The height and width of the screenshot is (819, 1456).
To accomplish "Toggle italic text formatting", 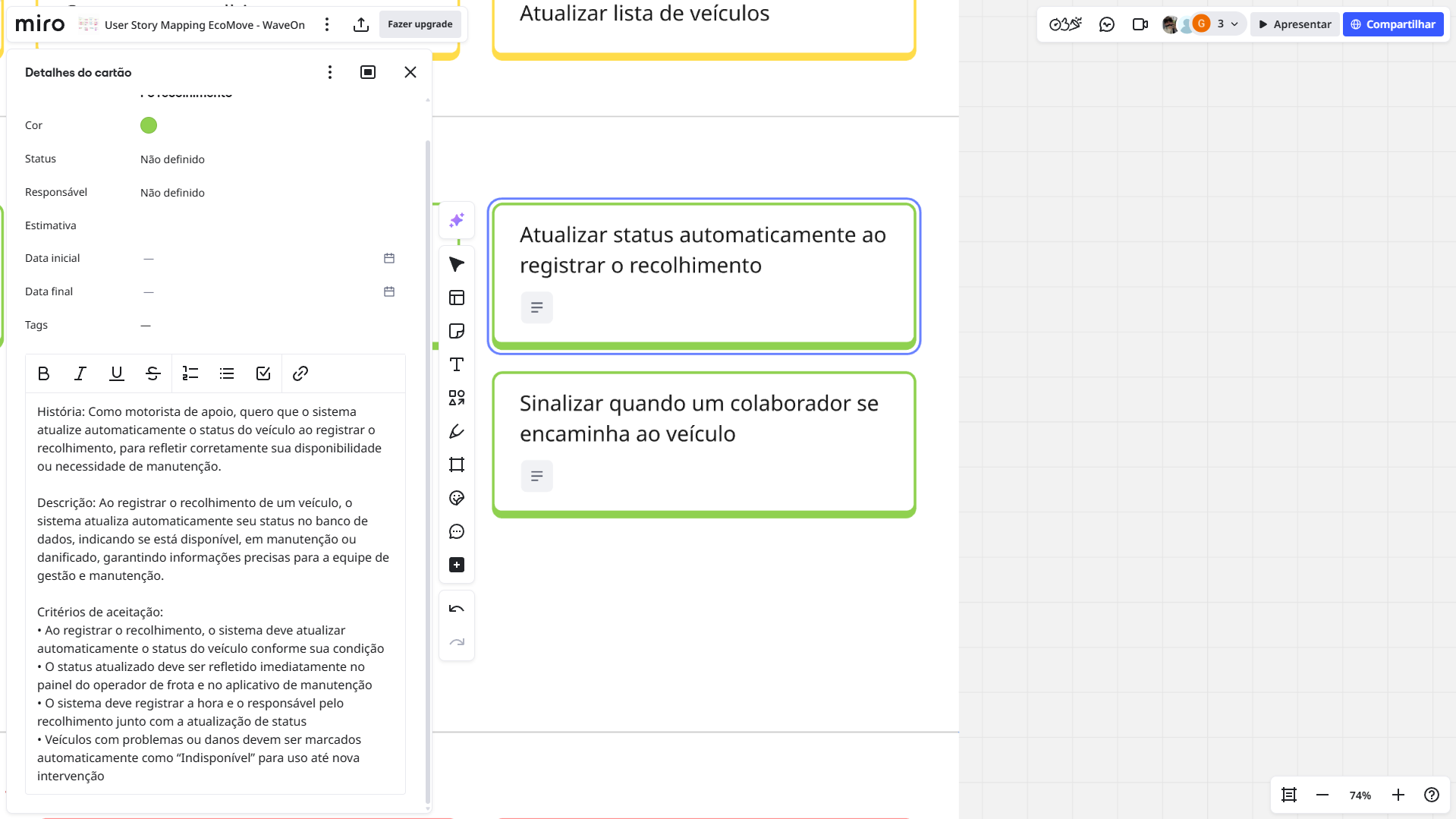I will coord(80,373).
